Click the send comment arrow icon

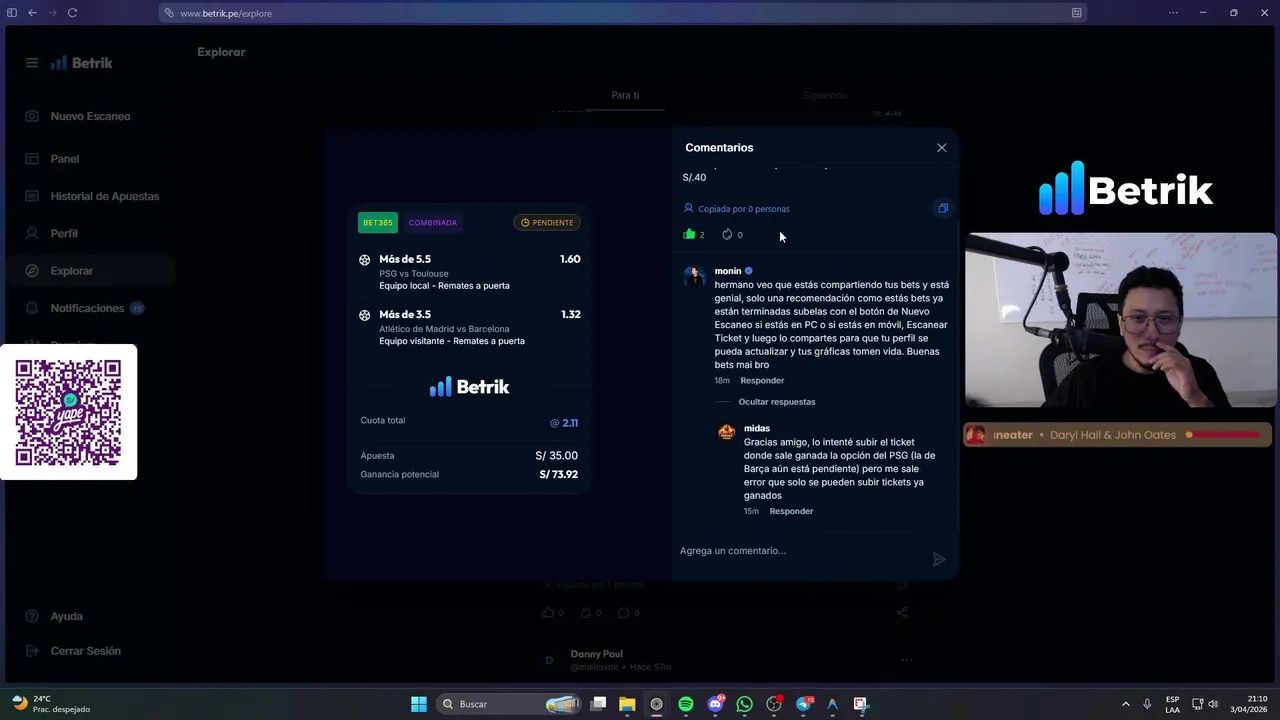point(938,559)
